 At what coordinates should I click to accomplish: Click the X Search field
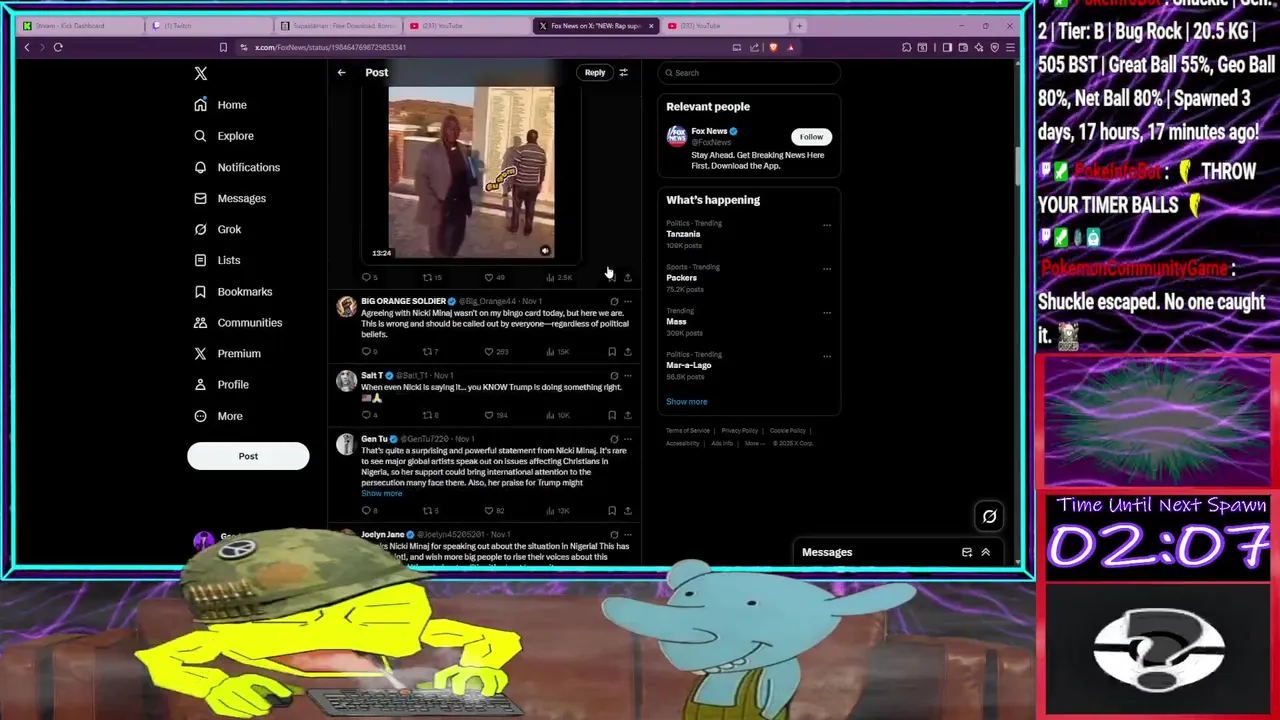(749, 72)
